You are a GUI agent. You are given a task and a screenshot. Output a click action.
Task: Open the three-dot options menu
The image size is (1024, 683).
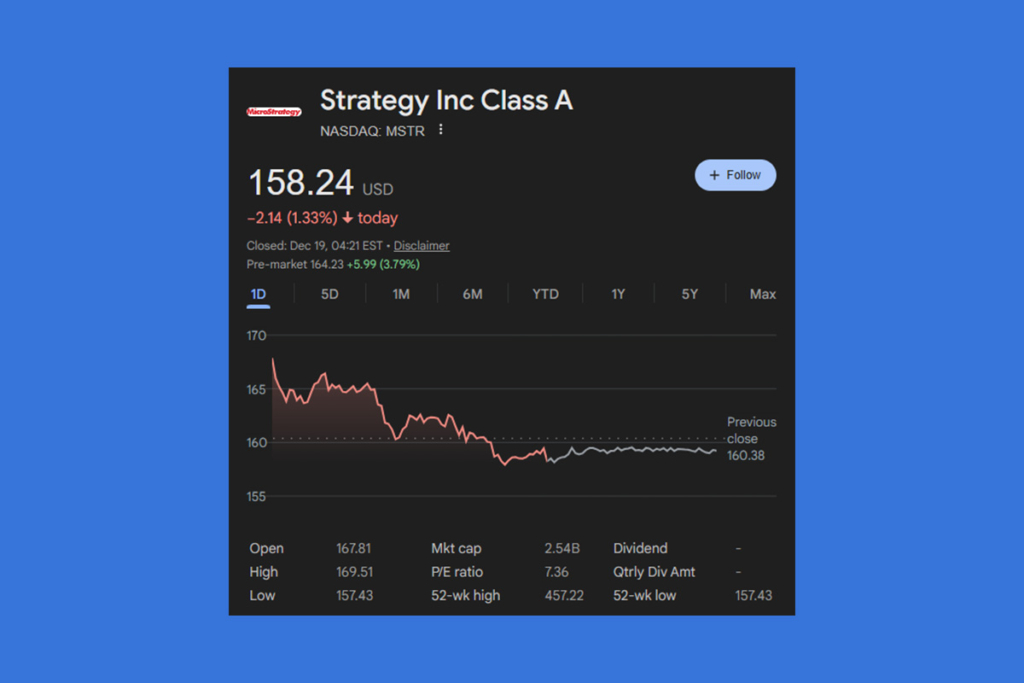(441, 130)
